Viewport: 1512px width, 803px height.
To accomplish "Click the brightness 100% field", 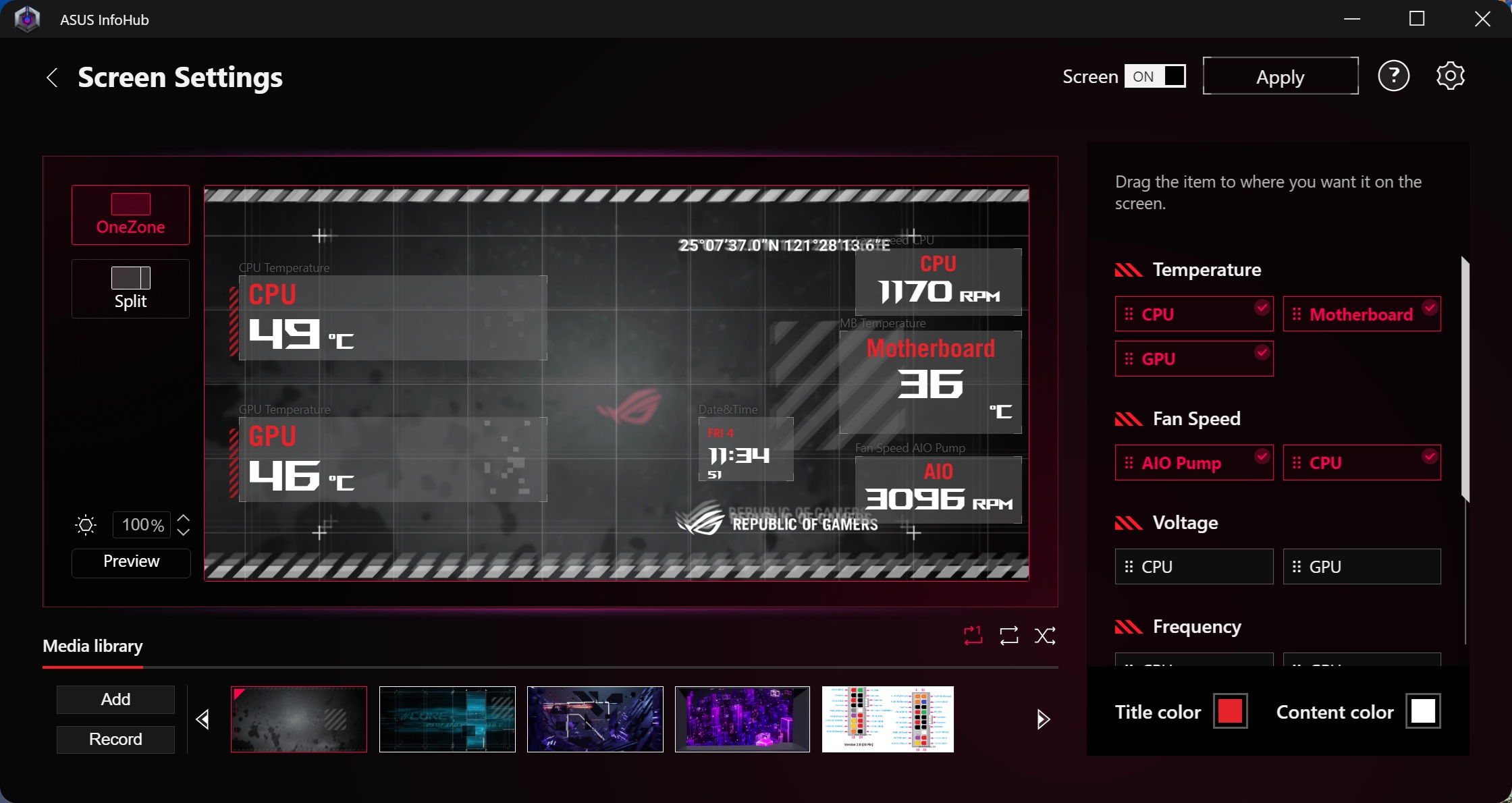I will (142, 525).
